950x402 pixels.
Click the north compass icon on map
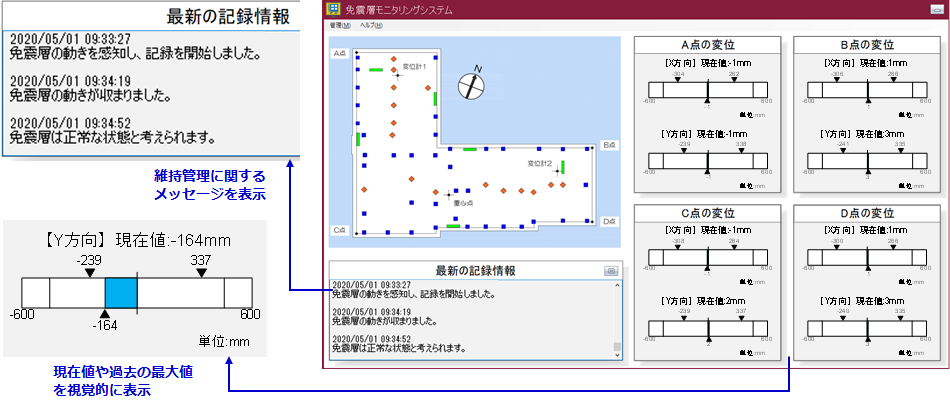pos(470,85)
